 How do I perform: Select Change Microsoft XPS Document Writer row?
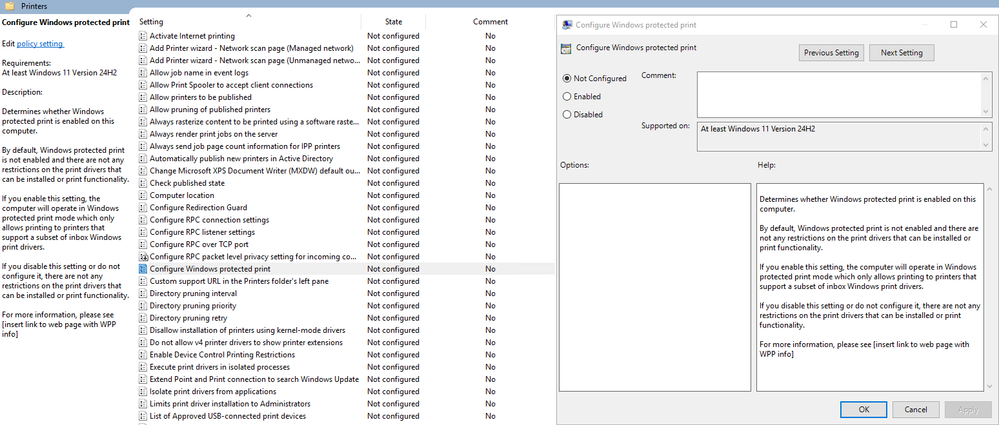point(345,171)
